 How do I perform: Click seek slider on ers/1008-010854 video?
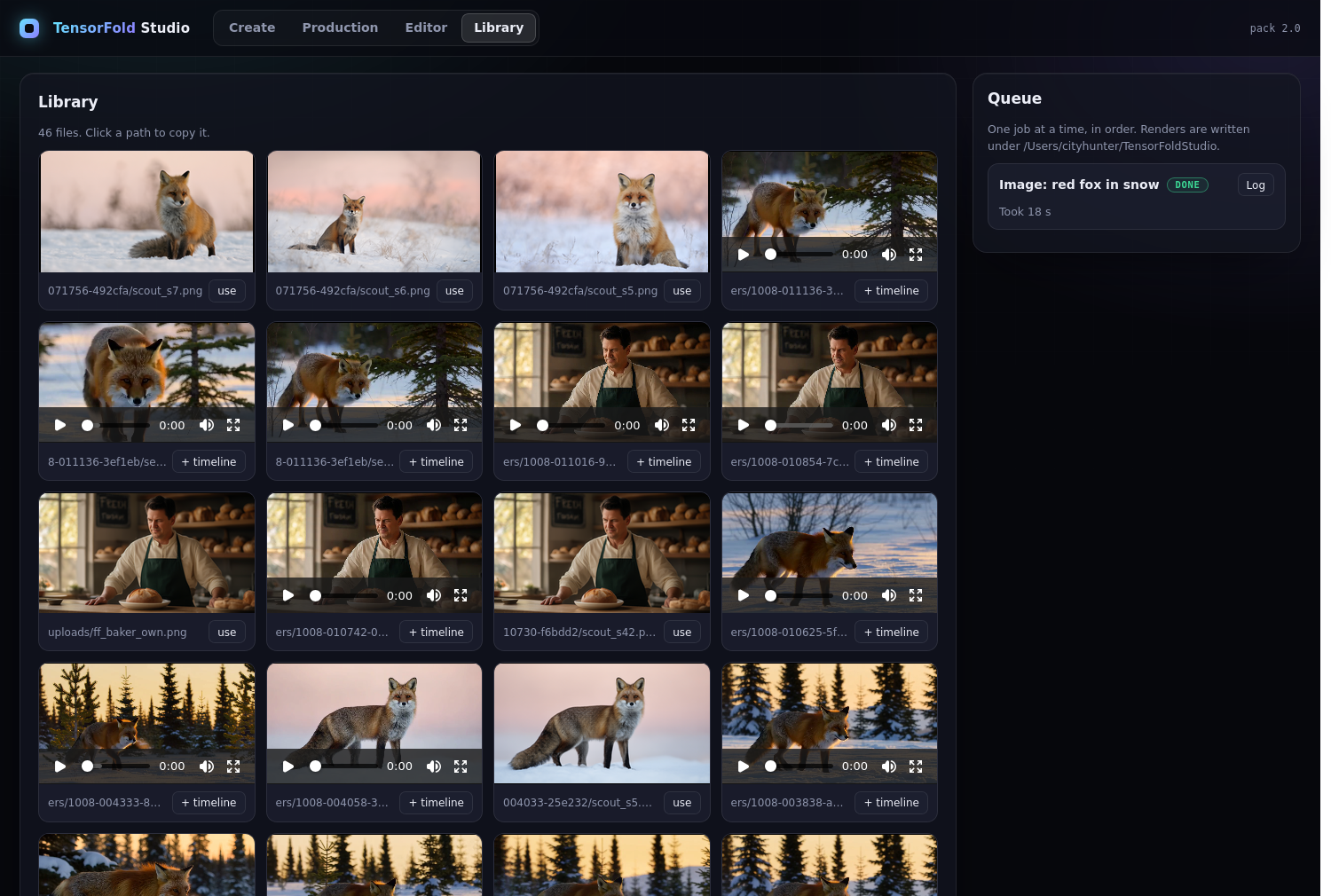[800, 426]
